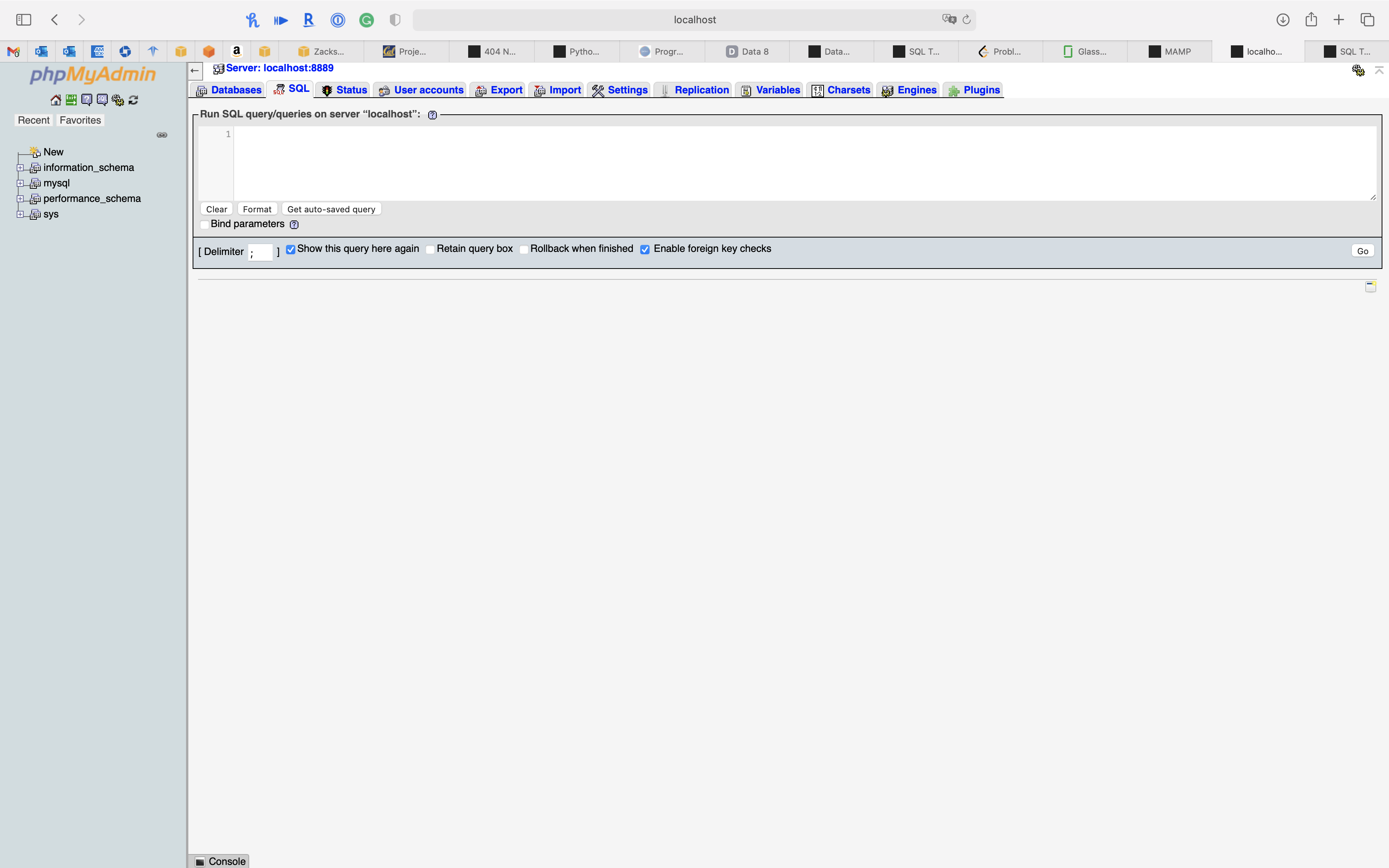Click help icon beside Bind parameters
The height and width of the screenshot is (868, 1389).
point(295,224)
